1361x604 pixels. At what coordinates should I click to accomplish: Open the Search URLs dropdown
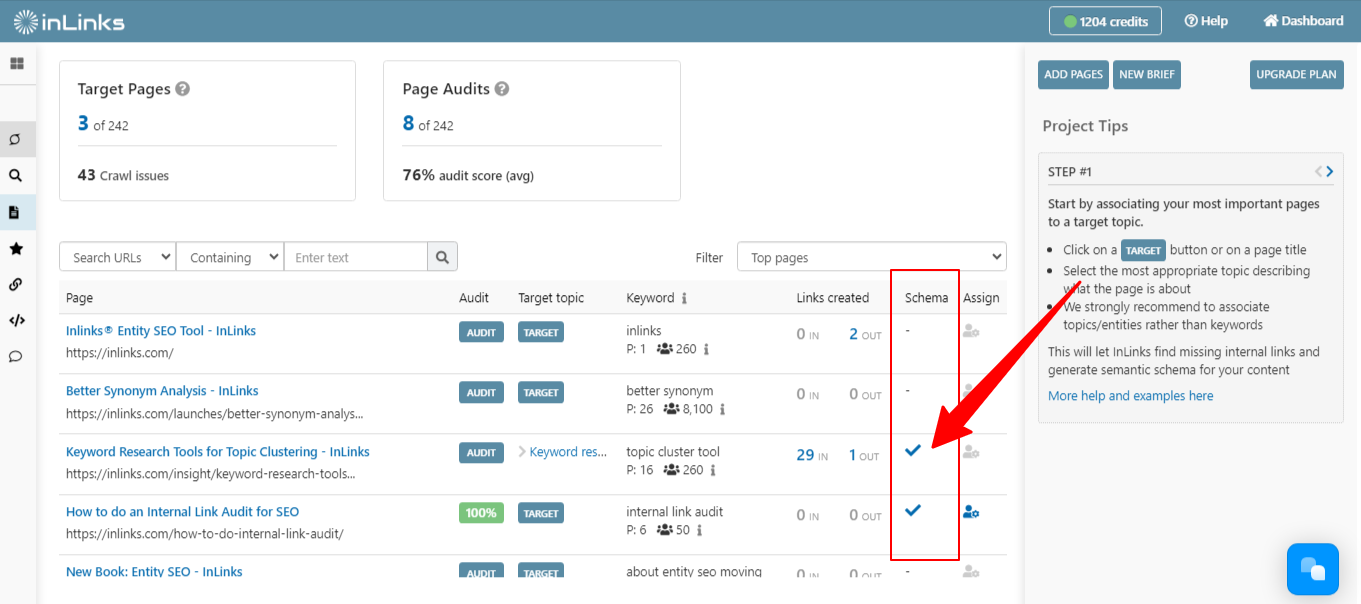(x=117, y=257)
